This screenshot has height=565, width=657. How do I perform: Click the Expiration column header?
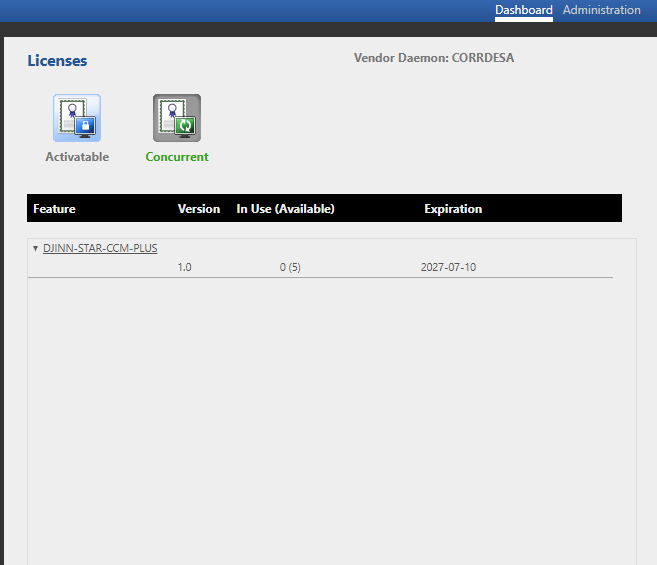pyautogui.click(x=453, y=209)
